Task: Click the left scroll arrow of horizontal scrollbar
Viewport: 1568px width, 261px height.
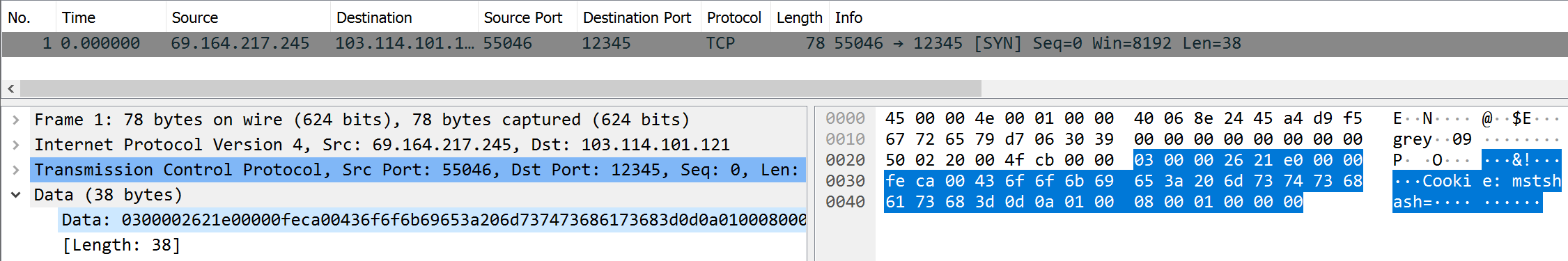Action: click(x=10, y=88)
